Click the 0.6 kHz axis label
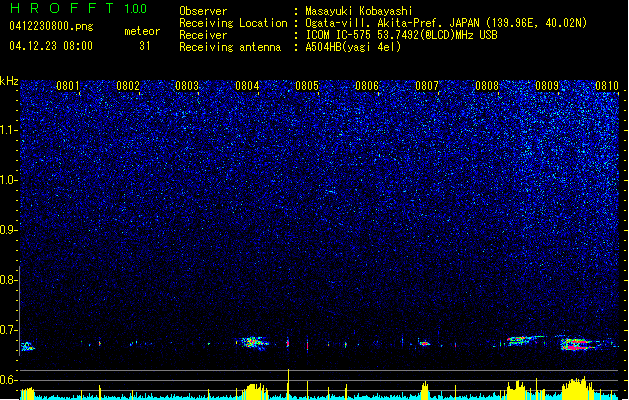Screen dimensions: 629x400 [x=8, y=380]
